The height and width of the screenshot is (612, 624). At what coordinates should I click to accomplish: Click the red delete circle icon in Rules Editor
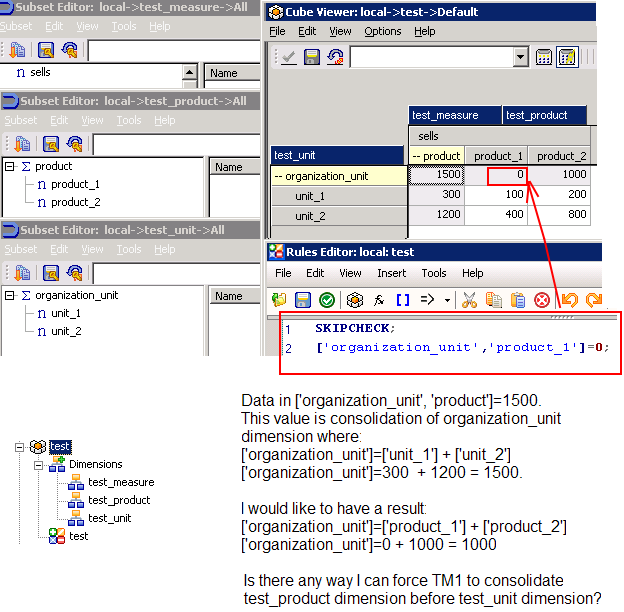542,300
